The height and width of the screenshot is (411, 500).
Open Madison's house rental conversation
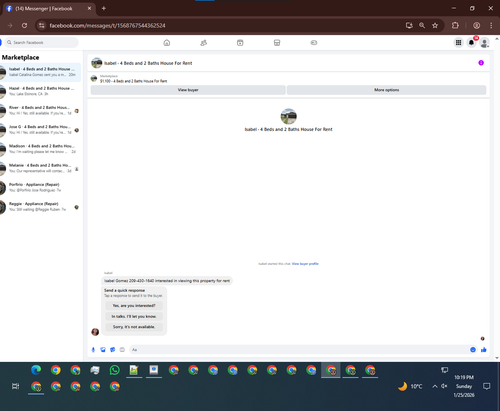tap(40, 149)
